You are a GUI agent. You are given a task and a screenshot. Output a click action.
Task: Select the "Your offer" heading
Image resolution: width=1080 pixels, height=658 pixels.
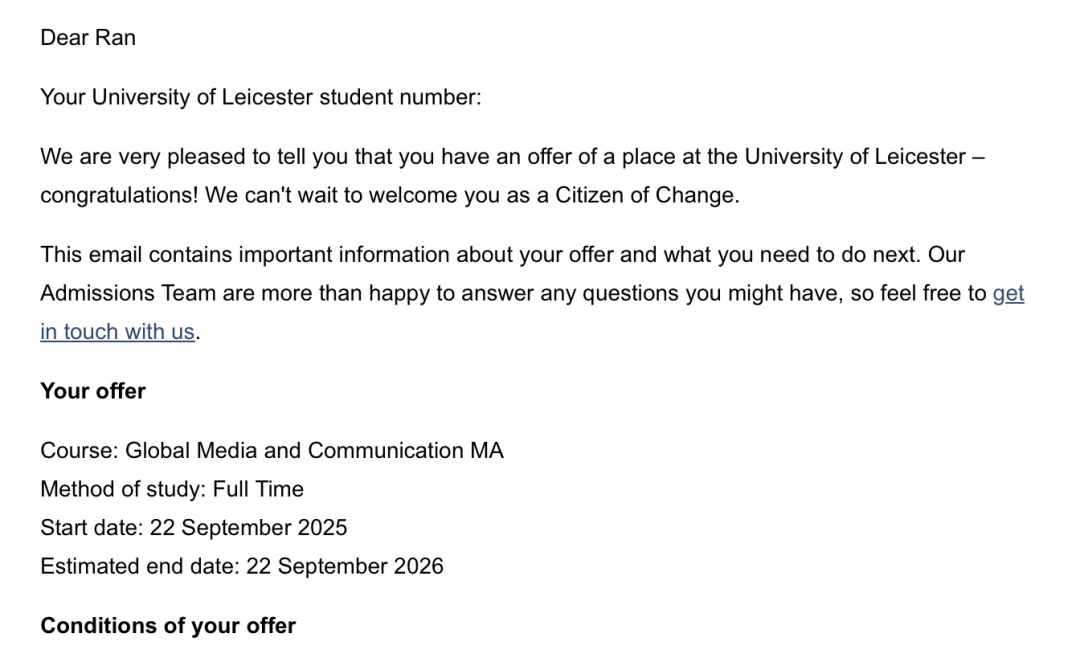[93, 391]
